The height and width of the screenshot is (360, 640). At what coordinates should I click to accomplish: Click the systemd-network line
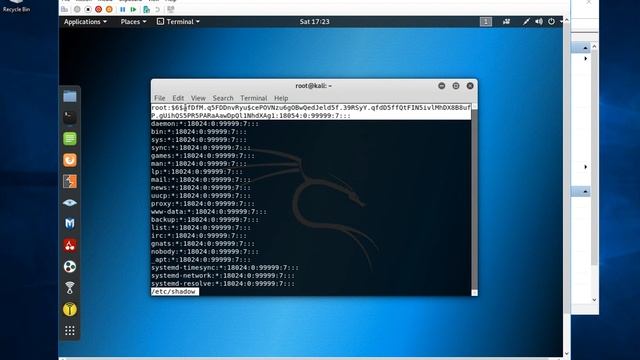pos(222,276)
